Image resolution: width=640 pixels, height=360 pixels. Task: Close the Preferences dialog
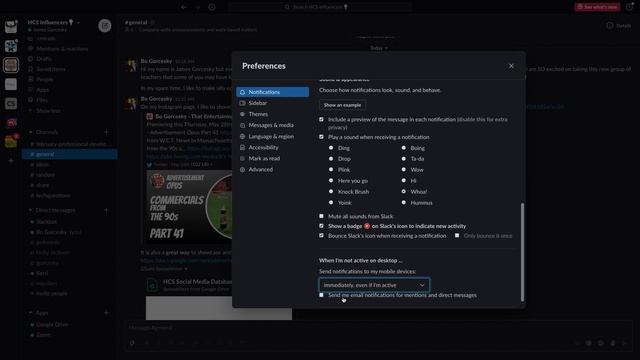511,66
